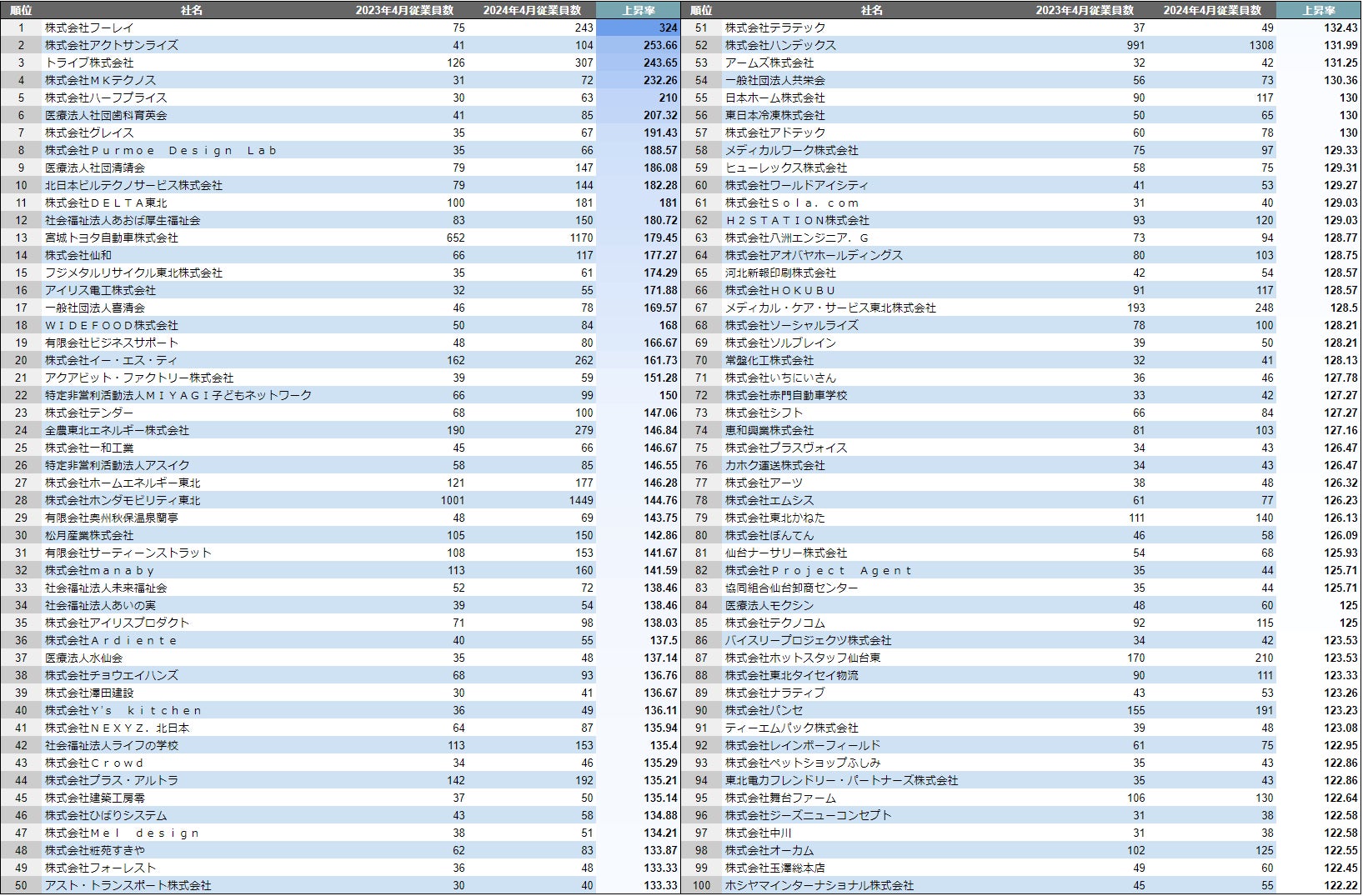This screenshot has height=896, width=1363.
Task: Highlight 株式会社アオバヤホールディングス
Action: [814, 255]
